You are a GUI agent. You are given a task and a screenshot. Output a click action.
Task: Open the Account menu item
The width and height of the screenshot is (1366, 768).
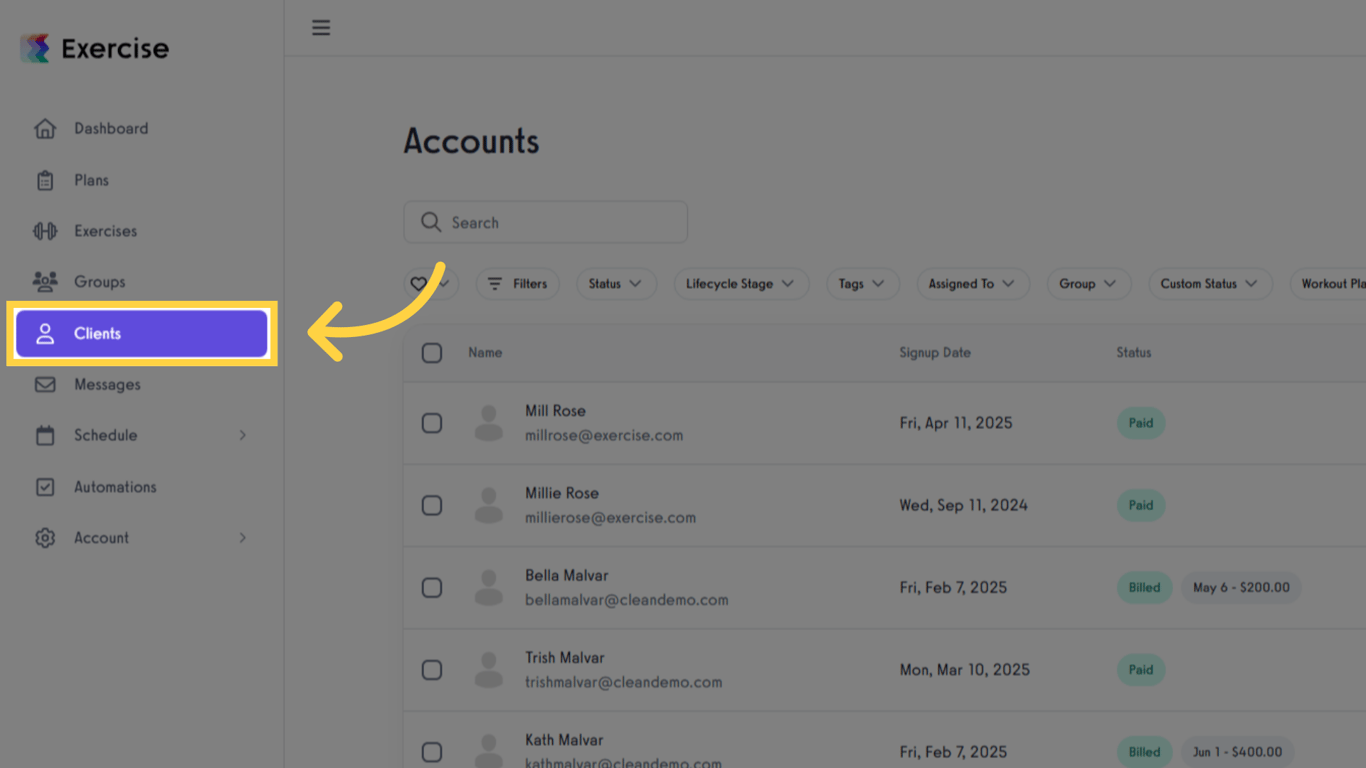[102, 538]
